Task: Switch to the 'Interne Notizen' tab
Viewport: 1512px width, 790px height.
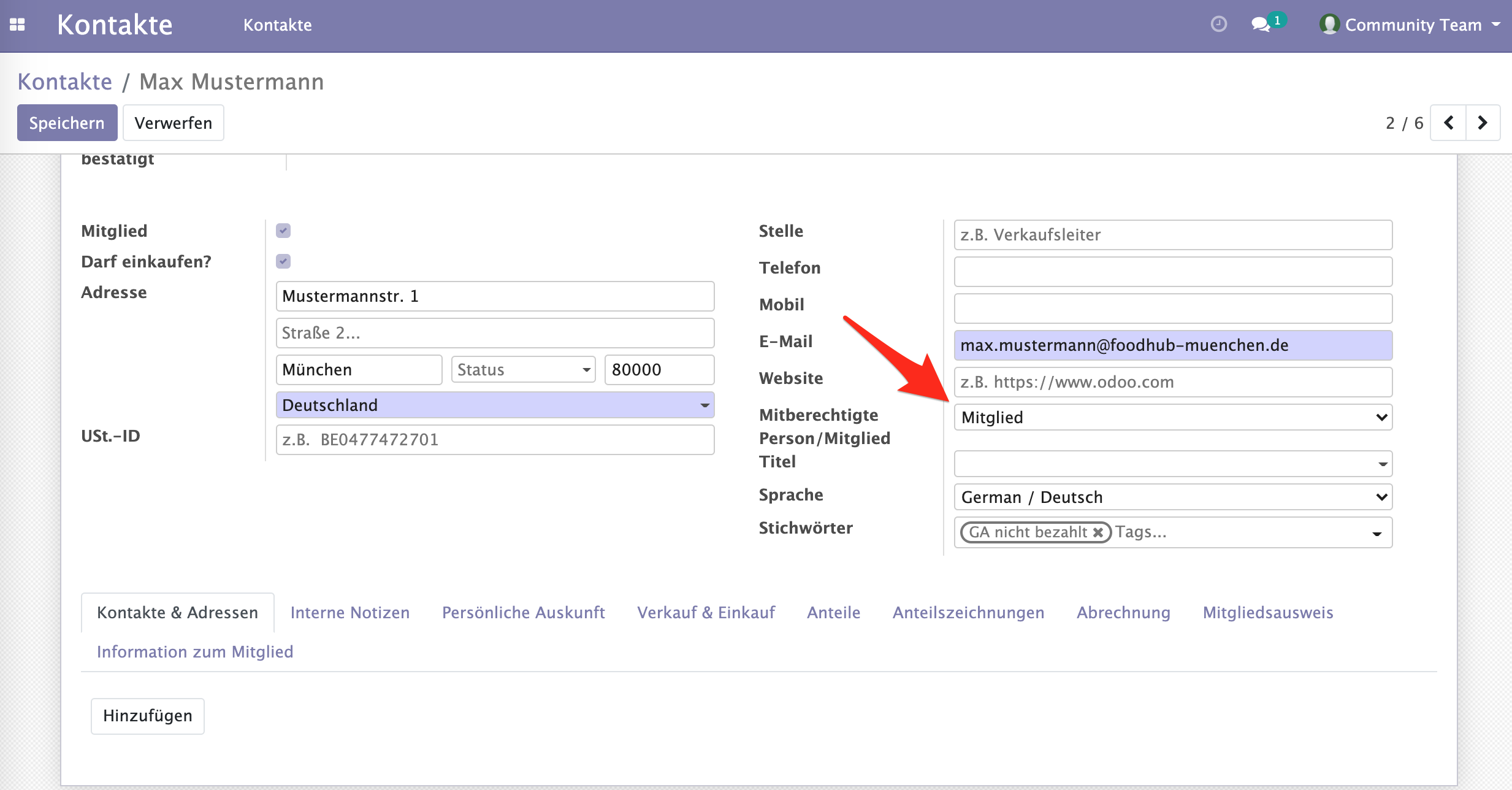Action: point(349,612)
